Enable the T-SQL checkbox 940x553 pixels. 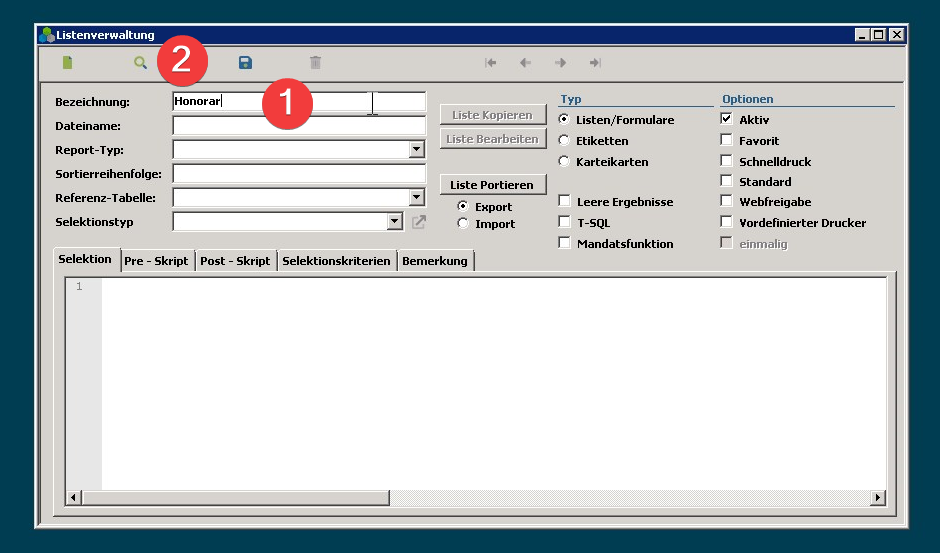coord(564,222)
